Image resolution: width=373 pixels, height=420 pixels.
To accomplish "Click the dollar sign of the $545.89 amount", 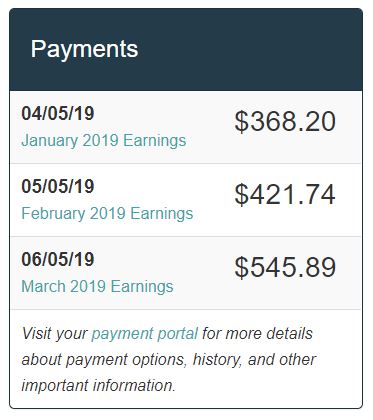I will pyautogui.click(x=242, y=267).
